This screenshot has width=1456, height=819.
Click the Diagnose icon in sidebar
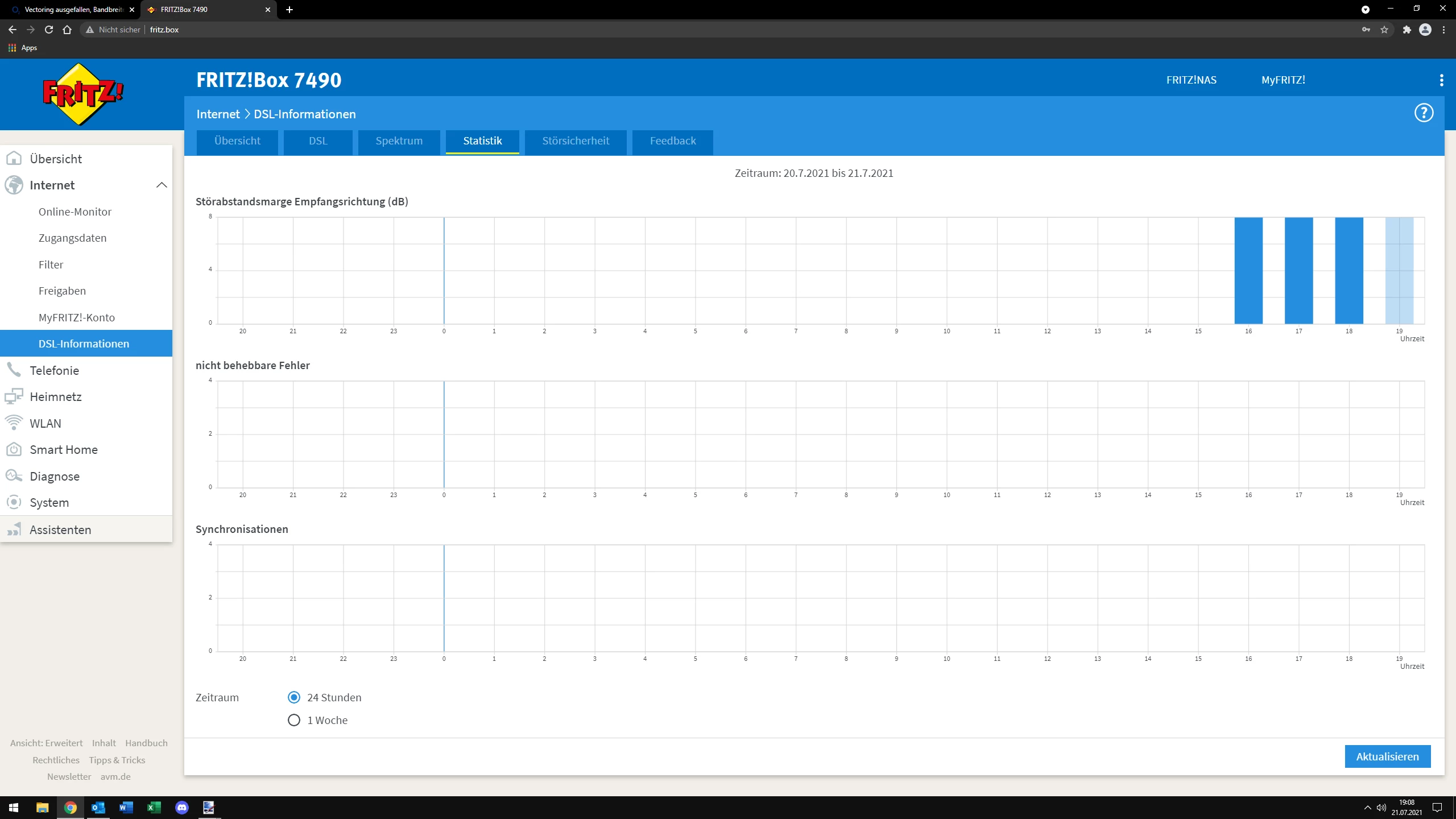pos(14,476)
